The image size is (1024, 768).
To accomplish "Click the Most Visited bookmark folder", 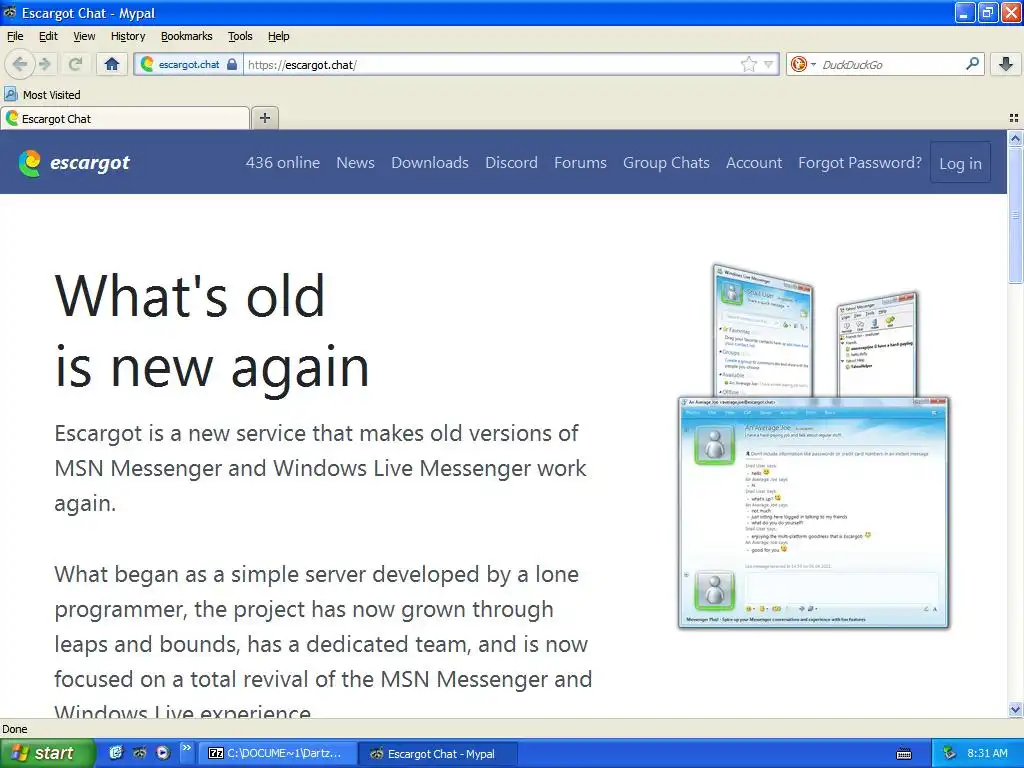I will tap(42, 95).
